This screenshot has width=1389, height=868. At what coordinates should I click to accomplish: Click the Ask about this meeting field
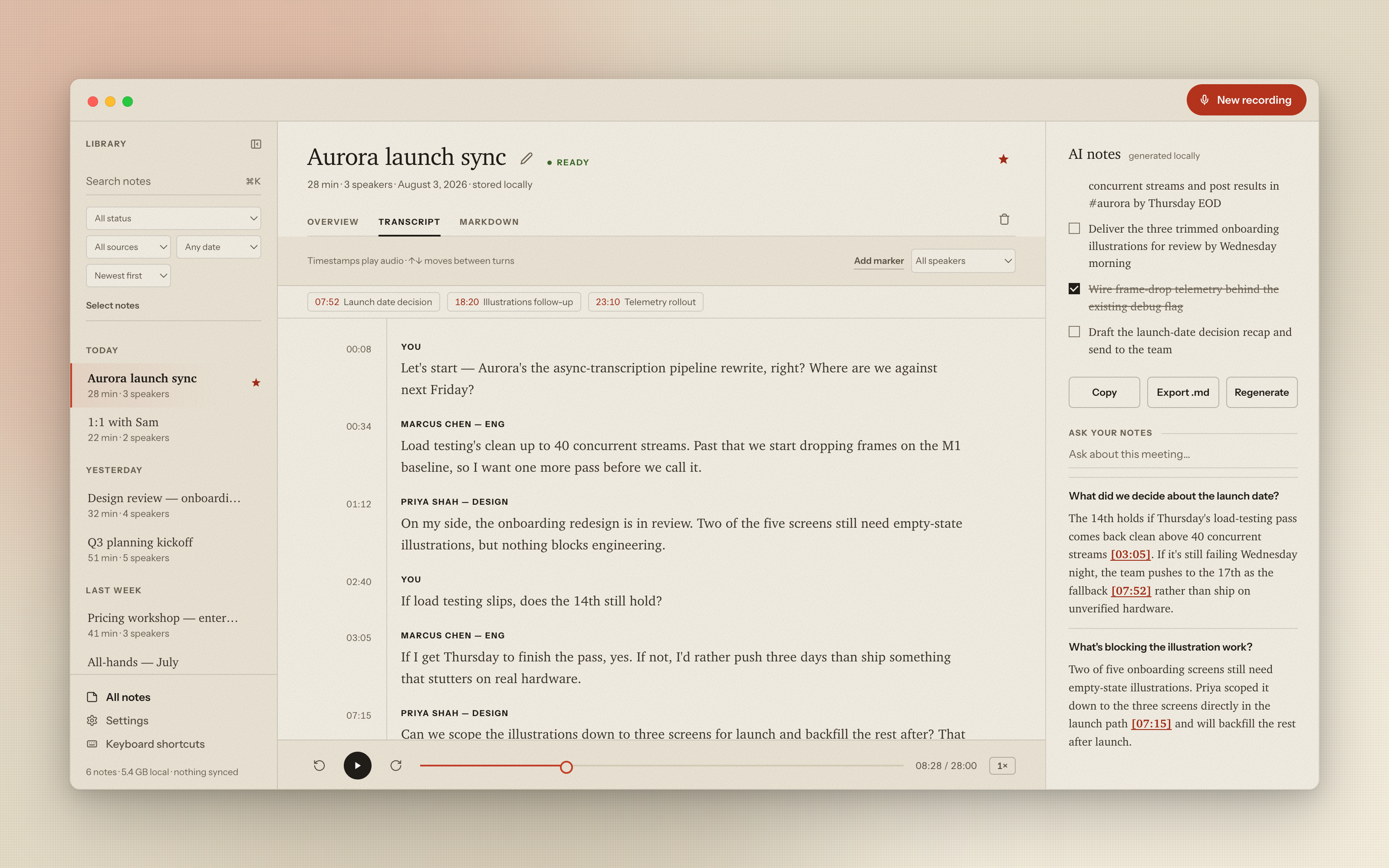[1182, 454]
